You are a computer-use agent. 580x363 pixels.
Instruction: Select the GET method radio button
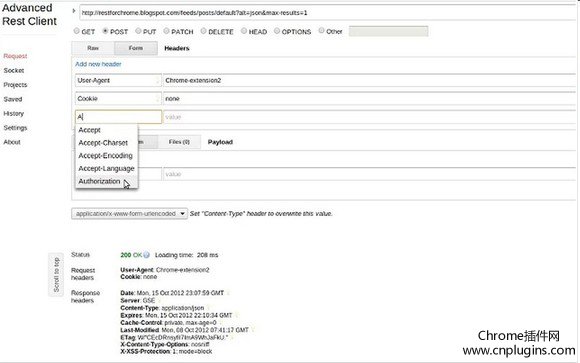click(77, 31)
